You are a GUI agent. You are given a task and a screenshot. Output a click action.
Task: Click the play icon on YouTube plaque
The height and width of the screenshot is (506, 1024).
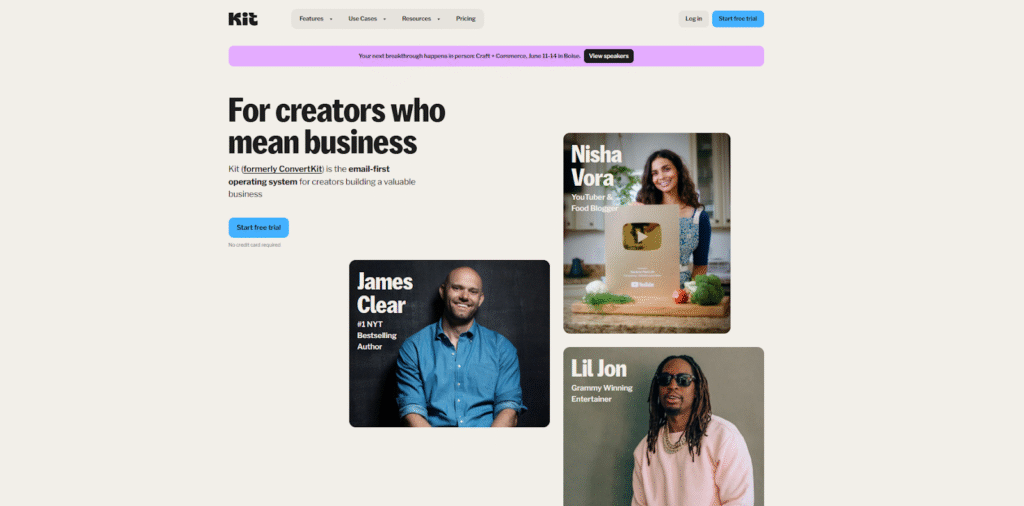coord(641,236)
